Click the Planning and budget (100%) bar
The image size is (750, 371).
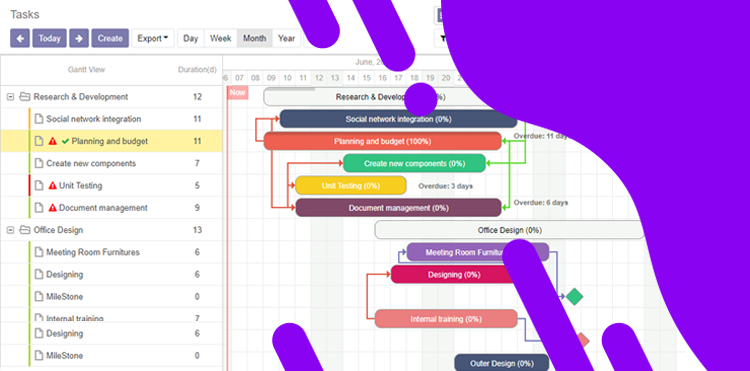point(382,142)
